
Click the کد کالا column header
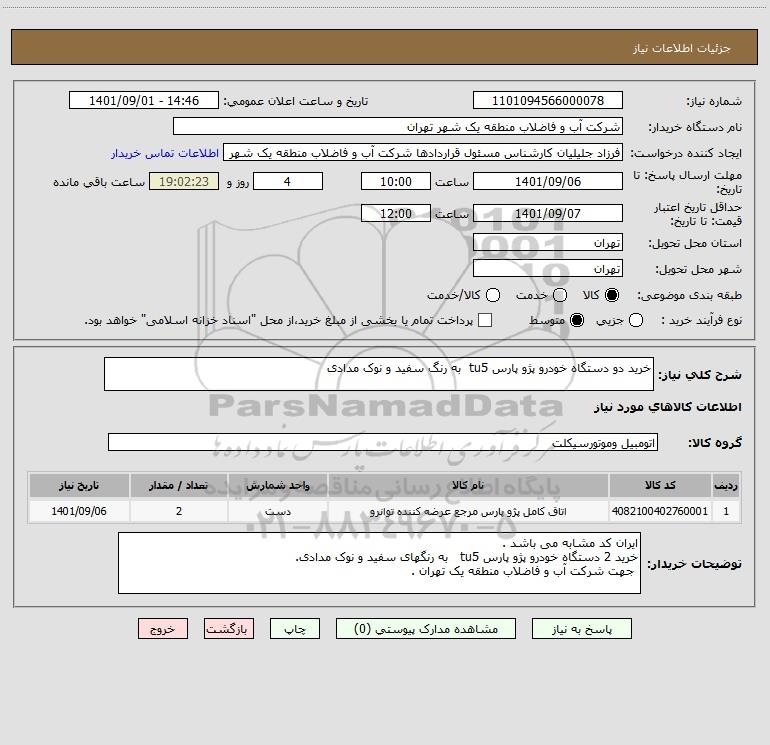660,485
